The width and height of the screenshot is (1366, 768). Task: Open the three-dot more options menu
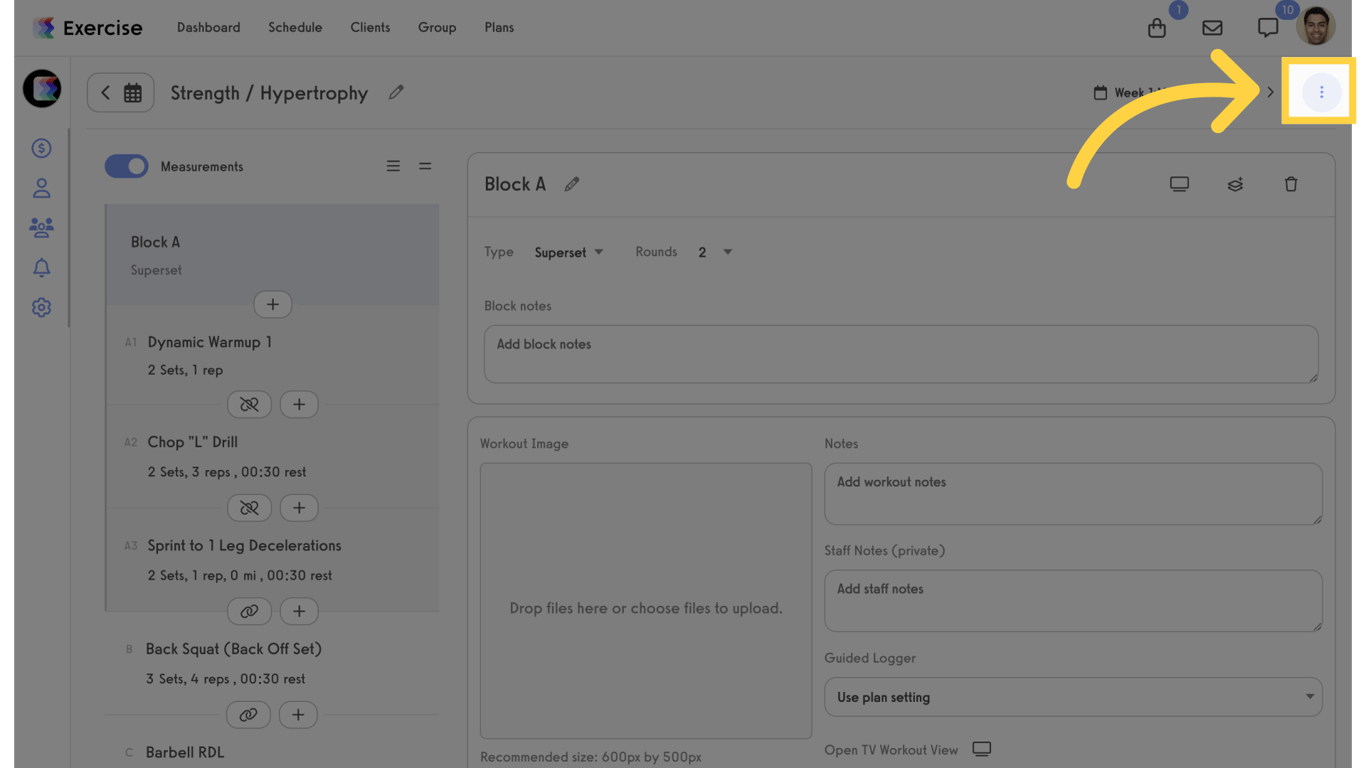click(x=1321, y=92)
